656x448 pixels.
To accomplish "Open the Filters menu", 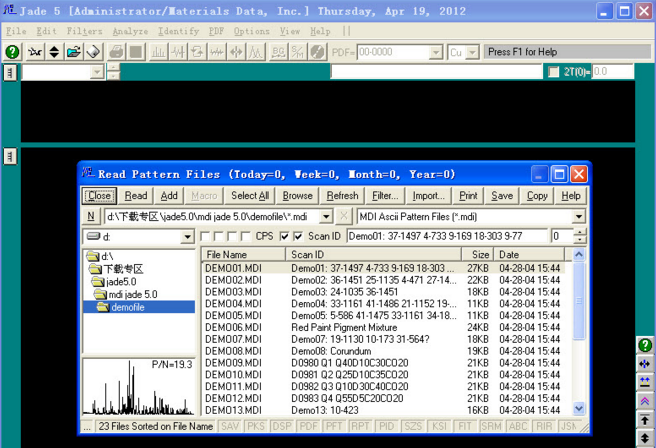I will pos(84,31).
